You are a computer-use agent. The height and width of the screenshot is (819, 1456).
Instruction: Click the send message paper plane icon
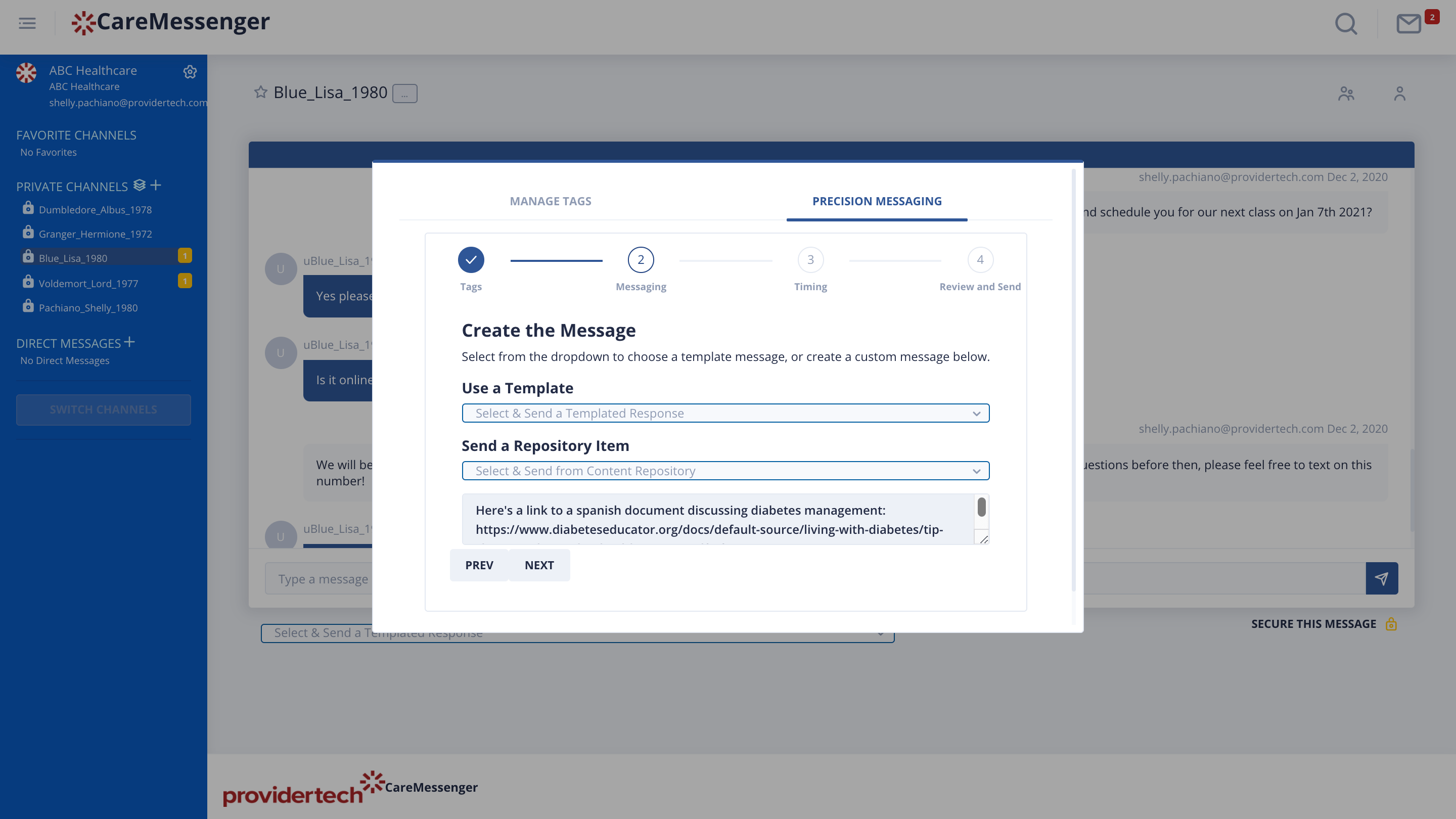(1381, 578)
